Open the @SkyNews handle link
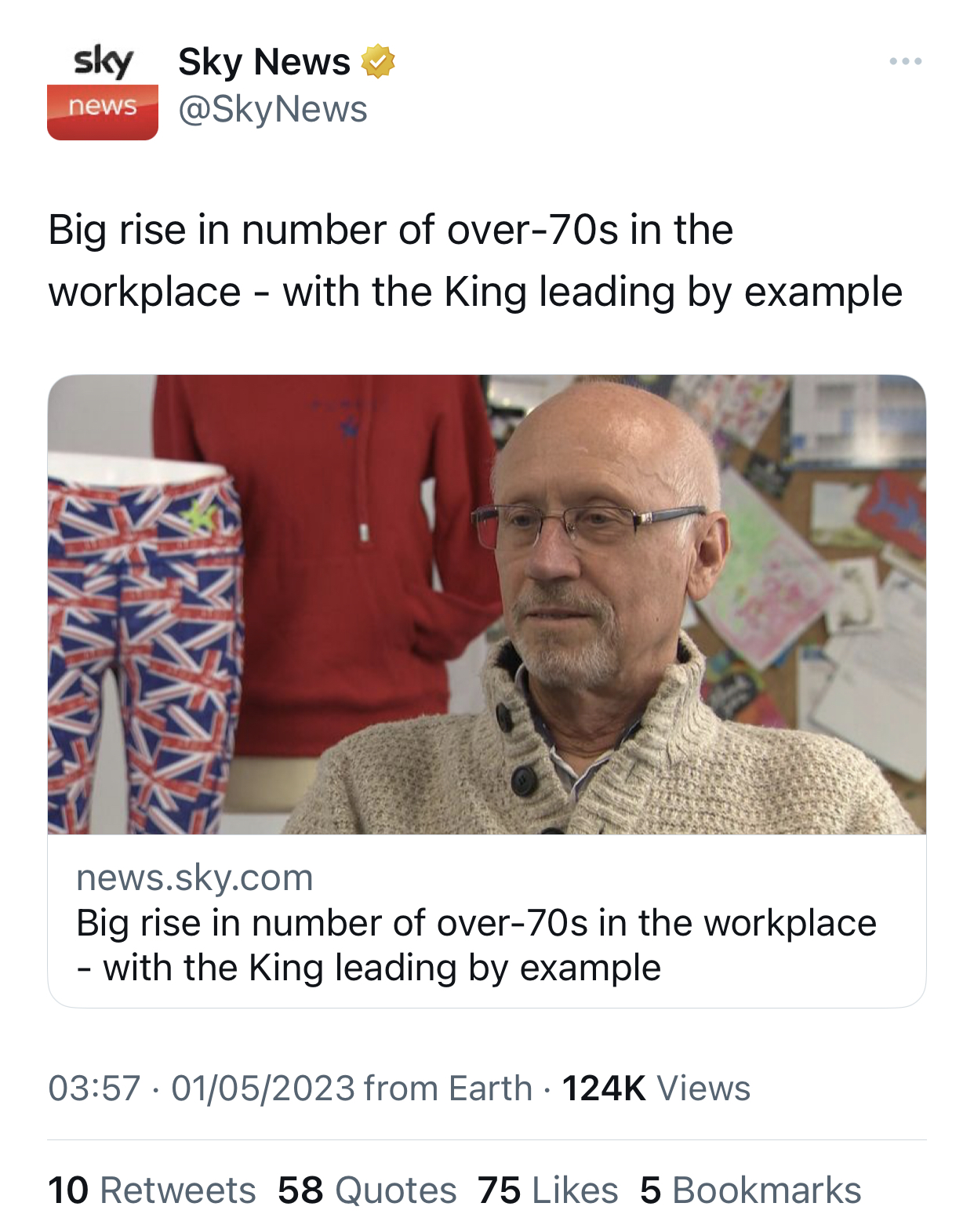Image resolution: width=974 pixels, height=1232 pixels. point(272,110)
